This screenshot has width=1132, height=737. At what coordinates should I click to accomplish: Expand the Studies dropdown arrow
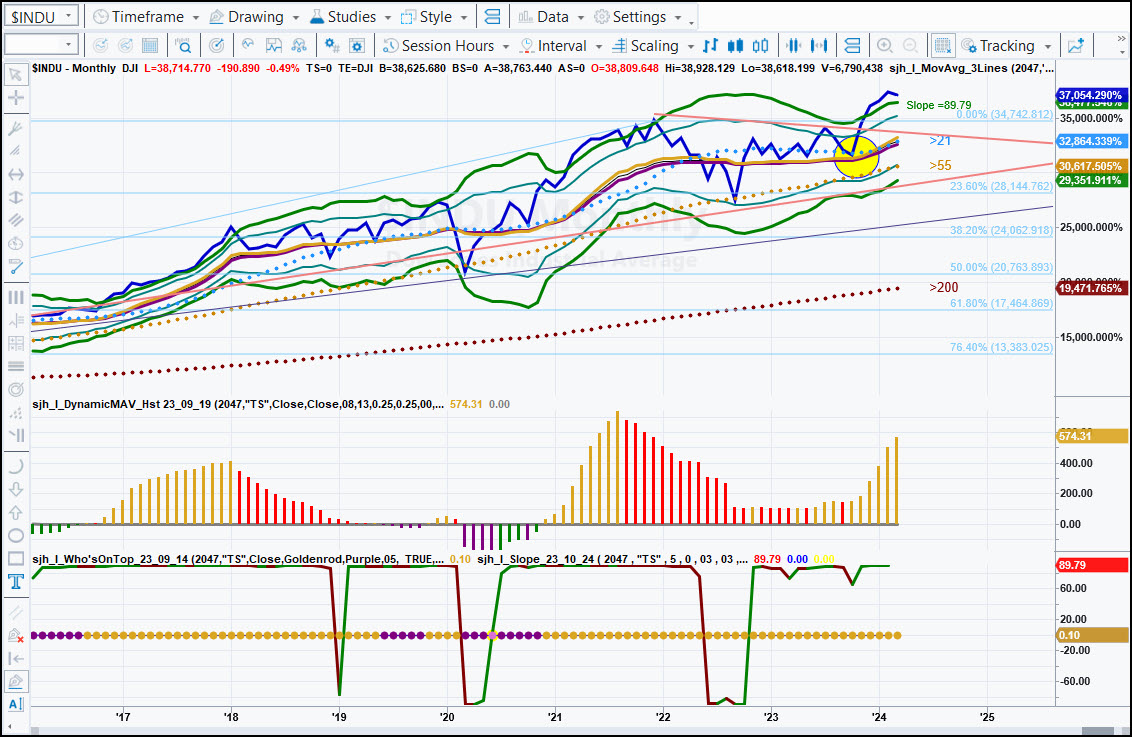(x=388, y=17)
